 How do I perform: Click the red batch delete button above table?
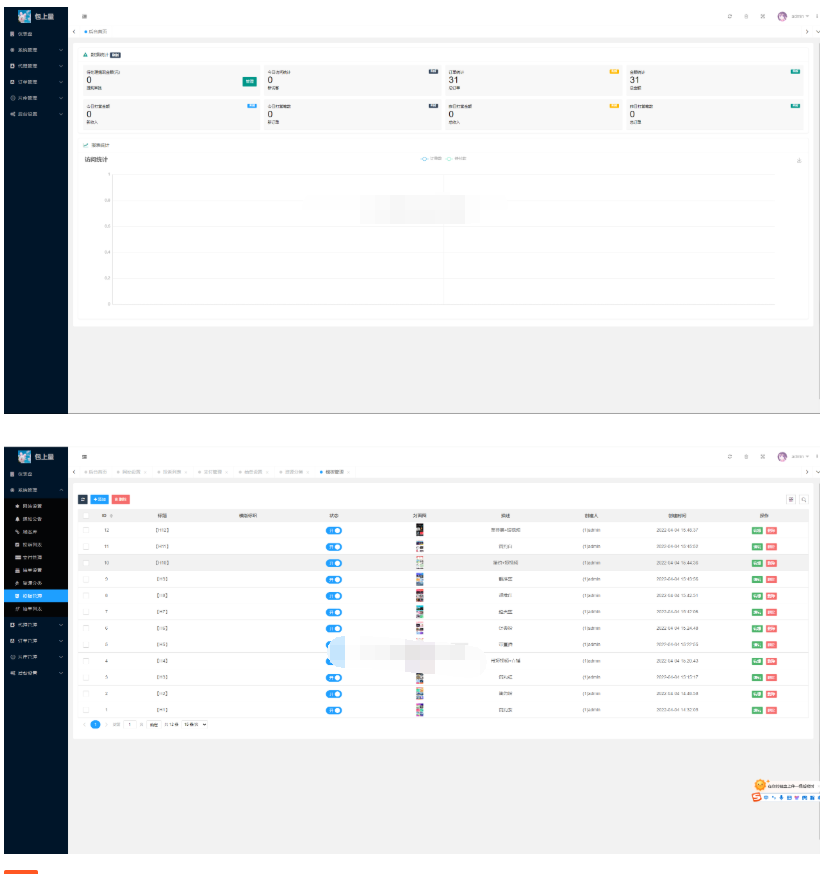point(120,498)
